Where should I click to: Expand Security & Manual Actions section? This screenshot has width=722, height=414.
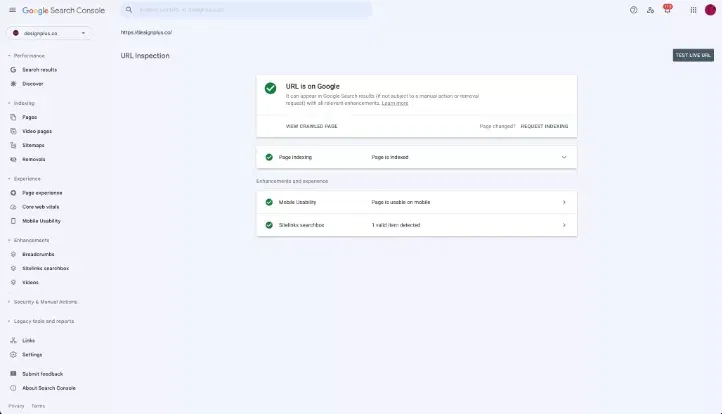tap(43, 302)
